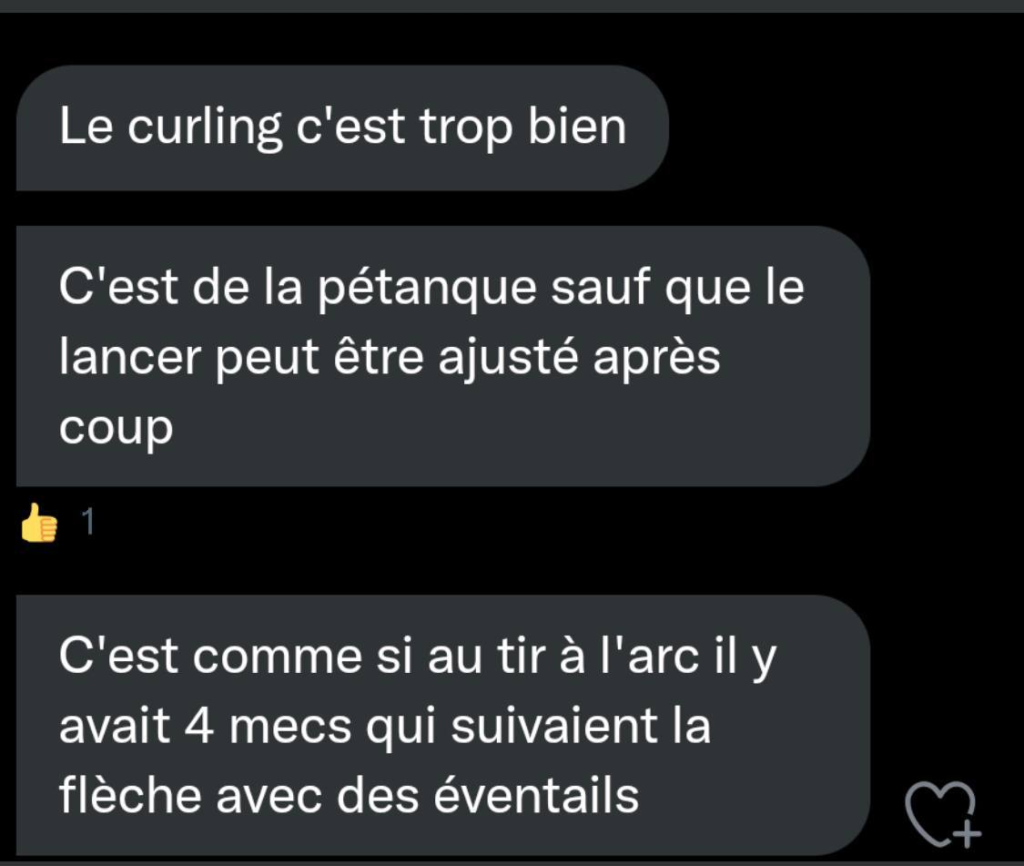This screenshot has height=866, width=1024.
Task: Select the tir à l'arc message bubble
Action: click(x=443, y=725)
